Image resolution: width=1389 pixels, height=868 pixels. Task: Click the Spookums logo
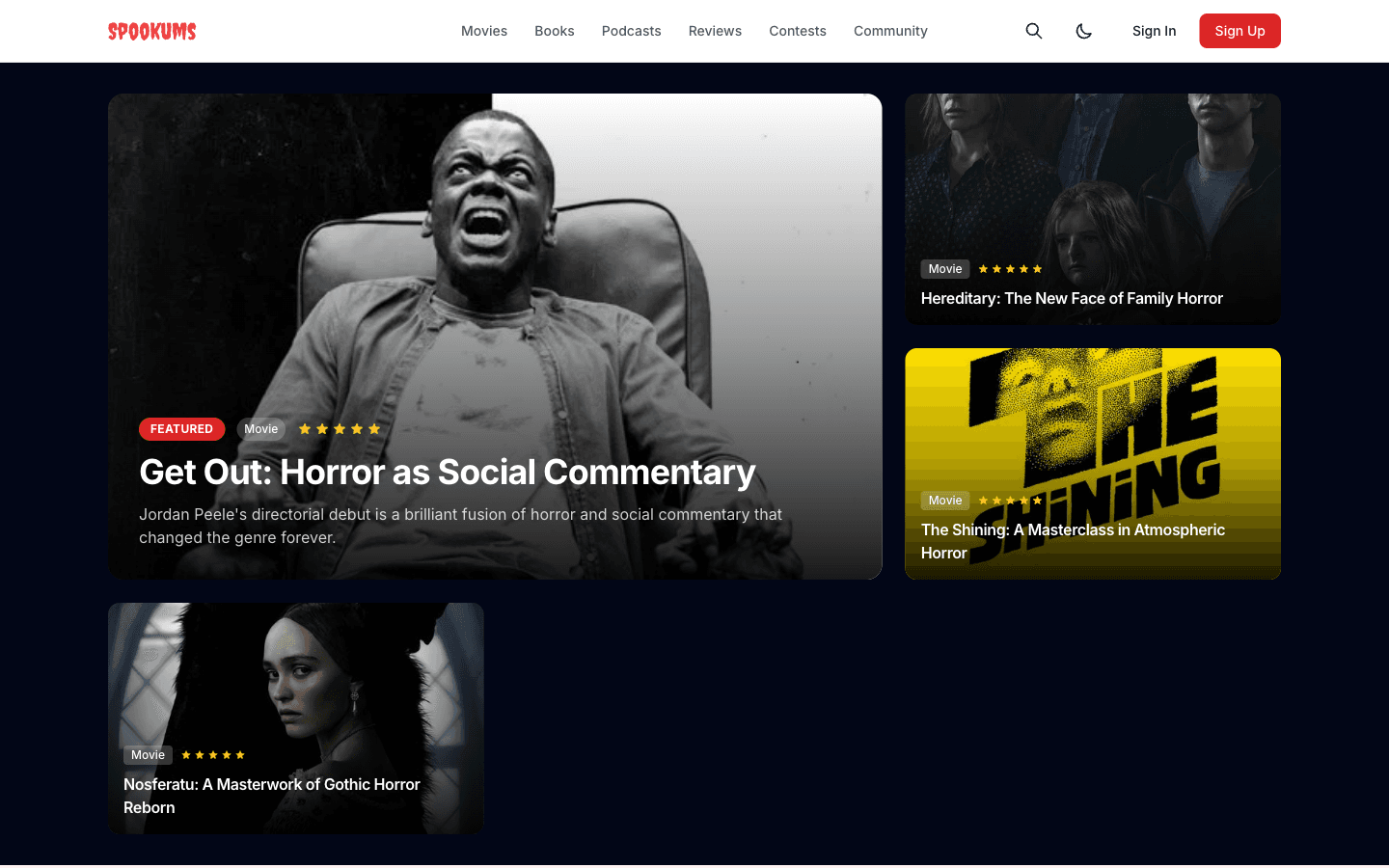coord(152,31)
